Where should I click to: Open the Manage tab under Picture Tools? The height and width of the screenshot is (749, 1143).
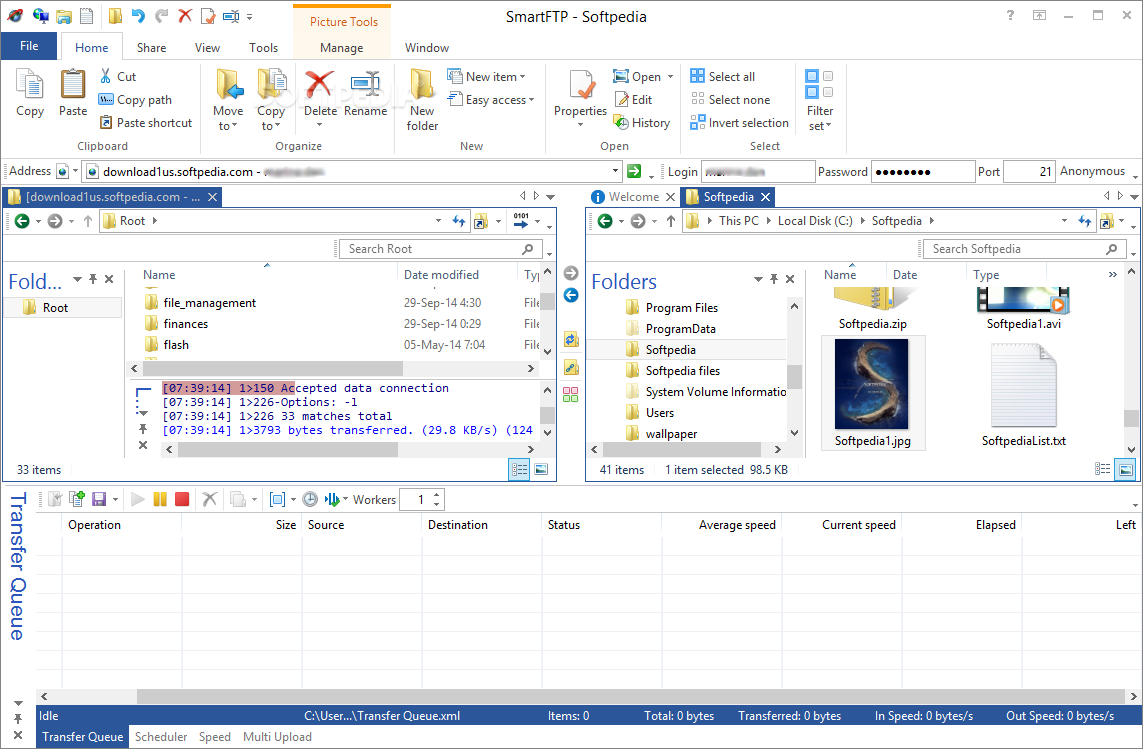(341, 47)
